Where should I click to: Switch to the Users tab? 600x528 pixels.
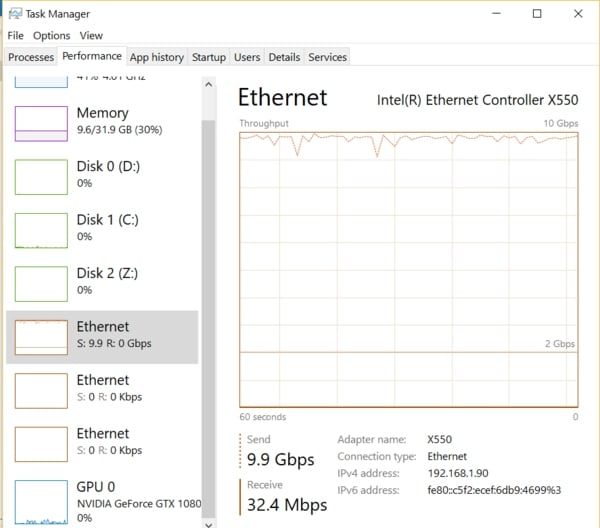click(x=247, y=57)
